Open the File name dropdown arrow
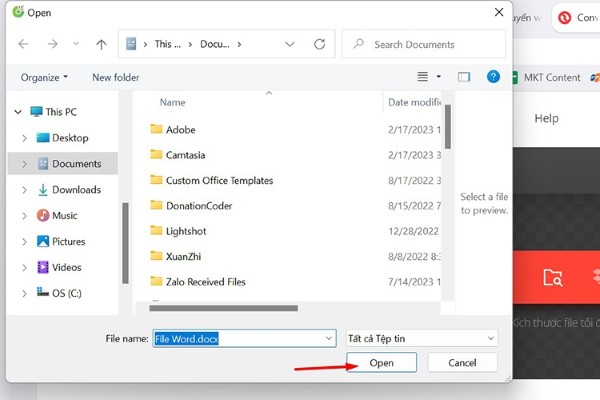Image resolution: width=600 pixels, height=400 pixels. pyautogui.click(x=329, y=339)
